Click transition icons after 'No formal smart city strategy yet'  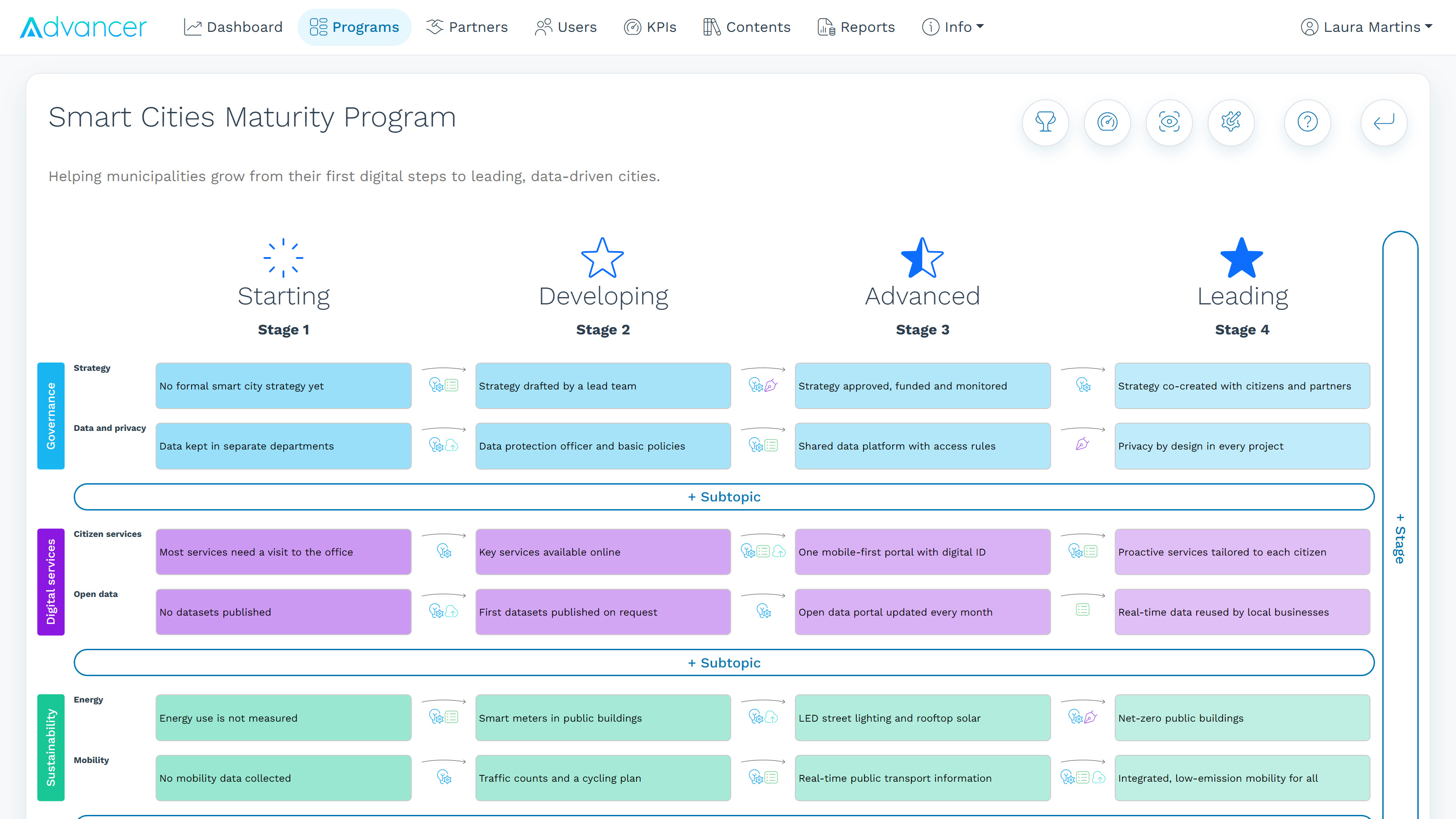[444, 385]
